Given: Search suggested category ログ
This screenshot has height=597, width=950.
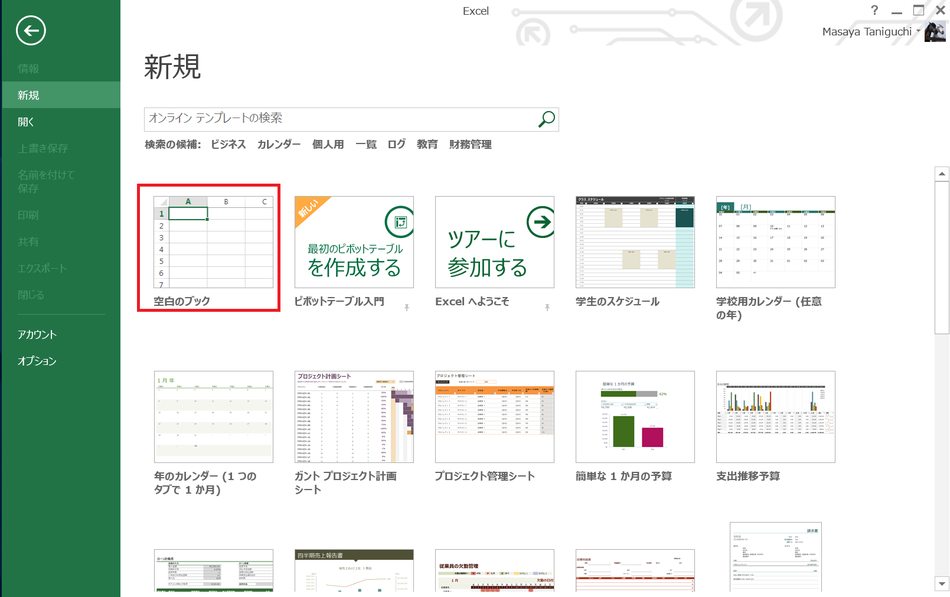Looking at the screenshot, I should coord(397,144).
